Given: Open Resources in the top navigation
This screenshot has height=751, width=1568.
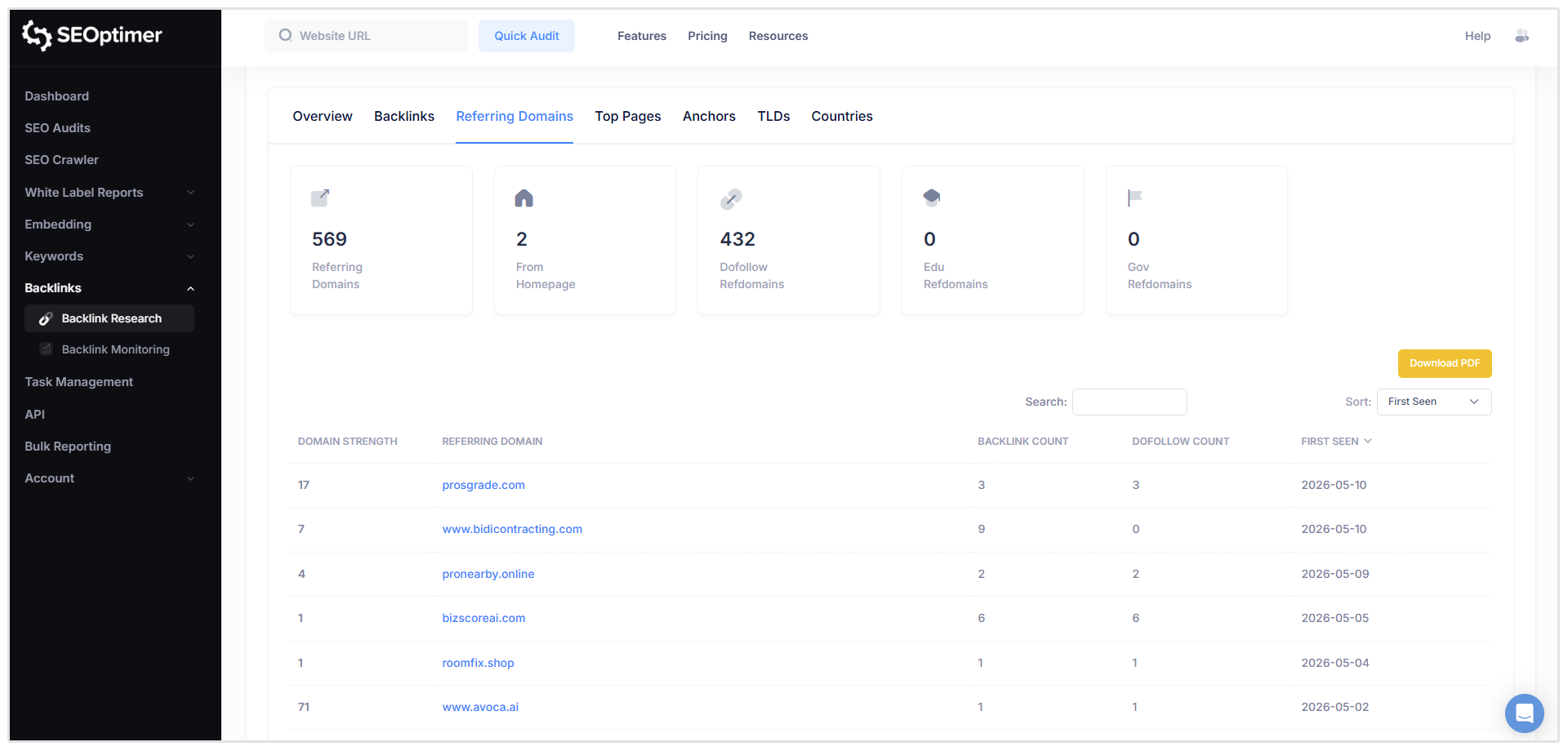Looking at the screenshot, I should [778, 36].
